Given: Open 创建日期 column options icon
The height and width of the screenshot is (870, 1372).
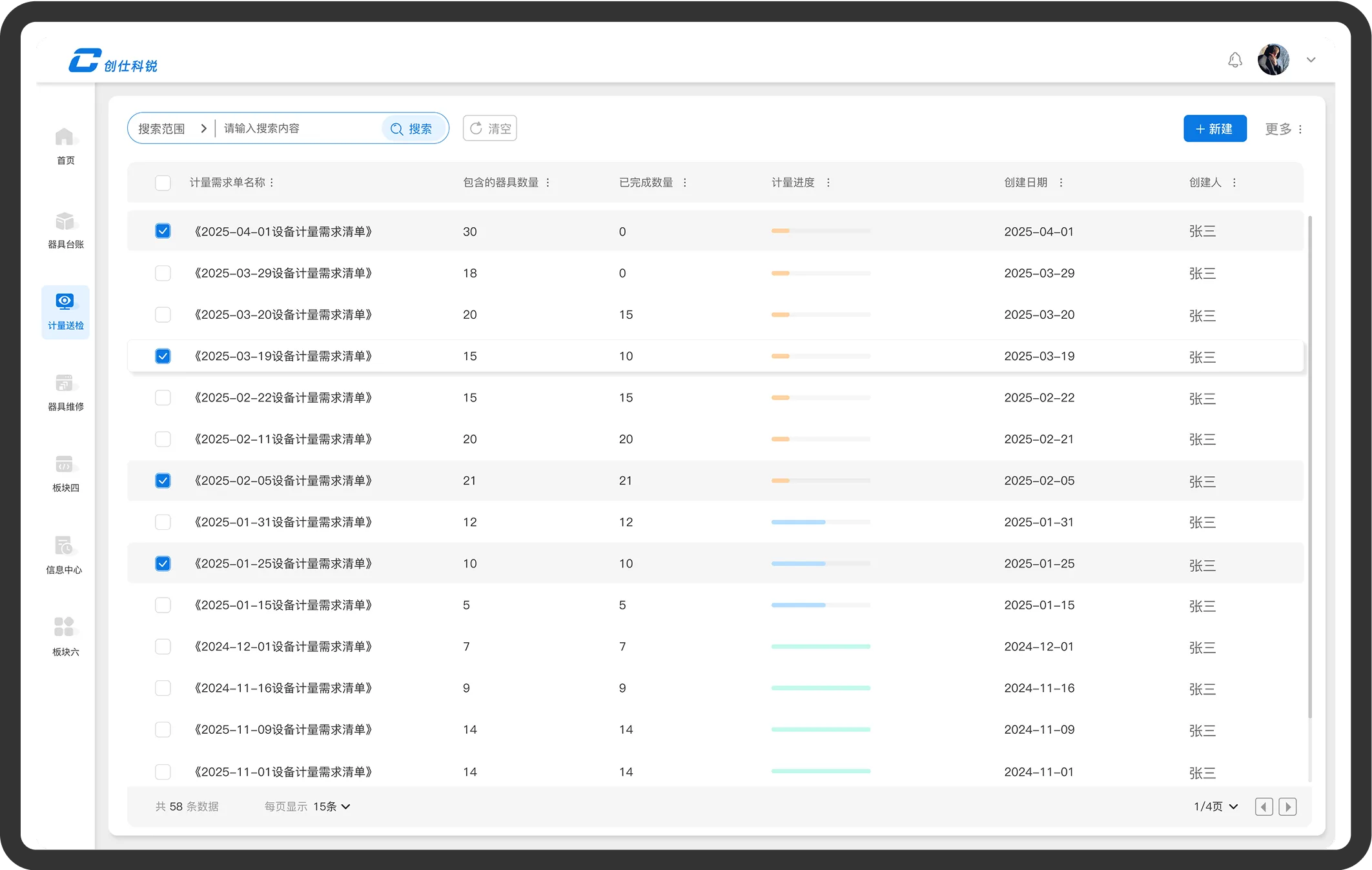Looking at the screenshot, I should (1061, 183).
